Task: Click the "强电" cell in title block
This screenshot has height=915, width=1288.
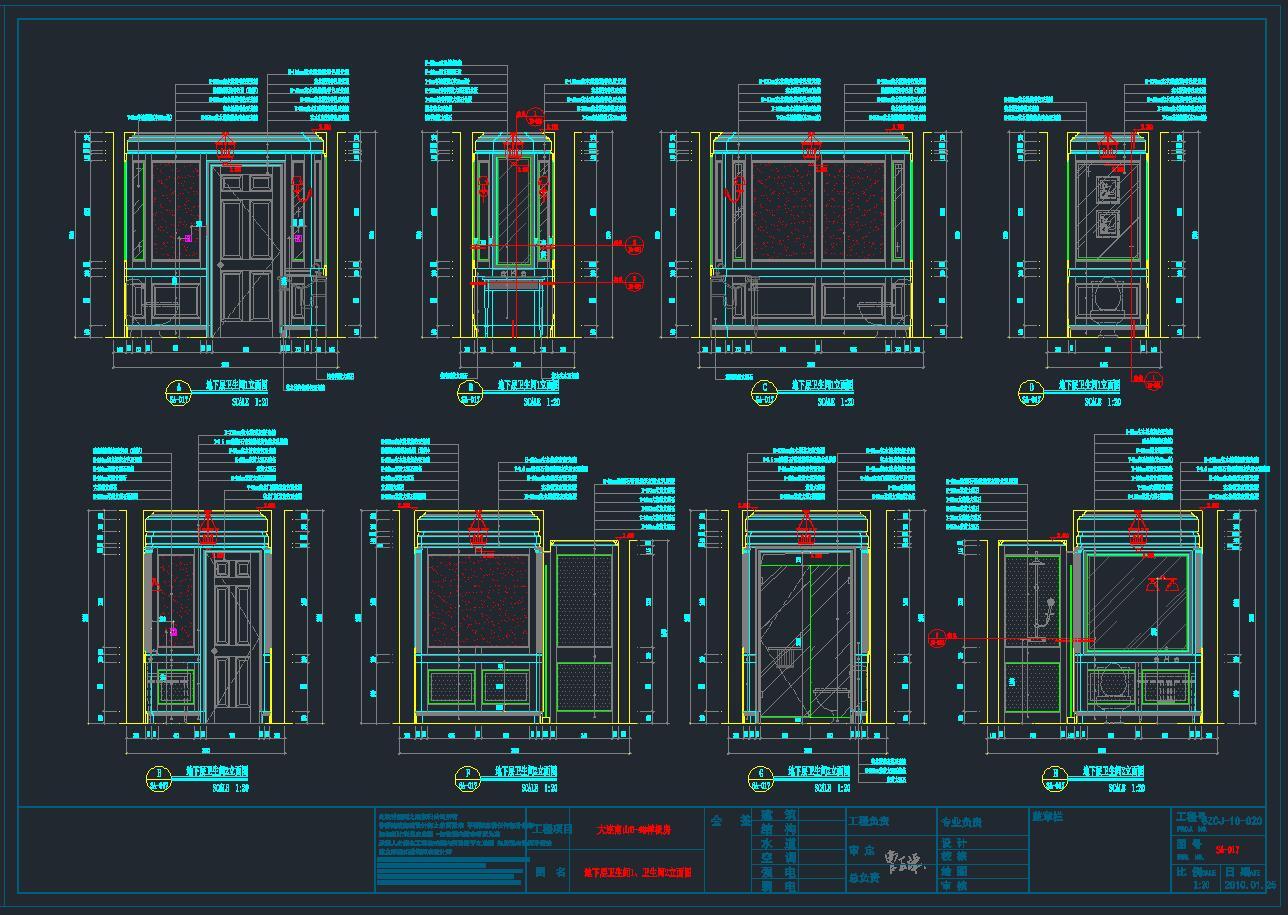Action: [778, 872]
